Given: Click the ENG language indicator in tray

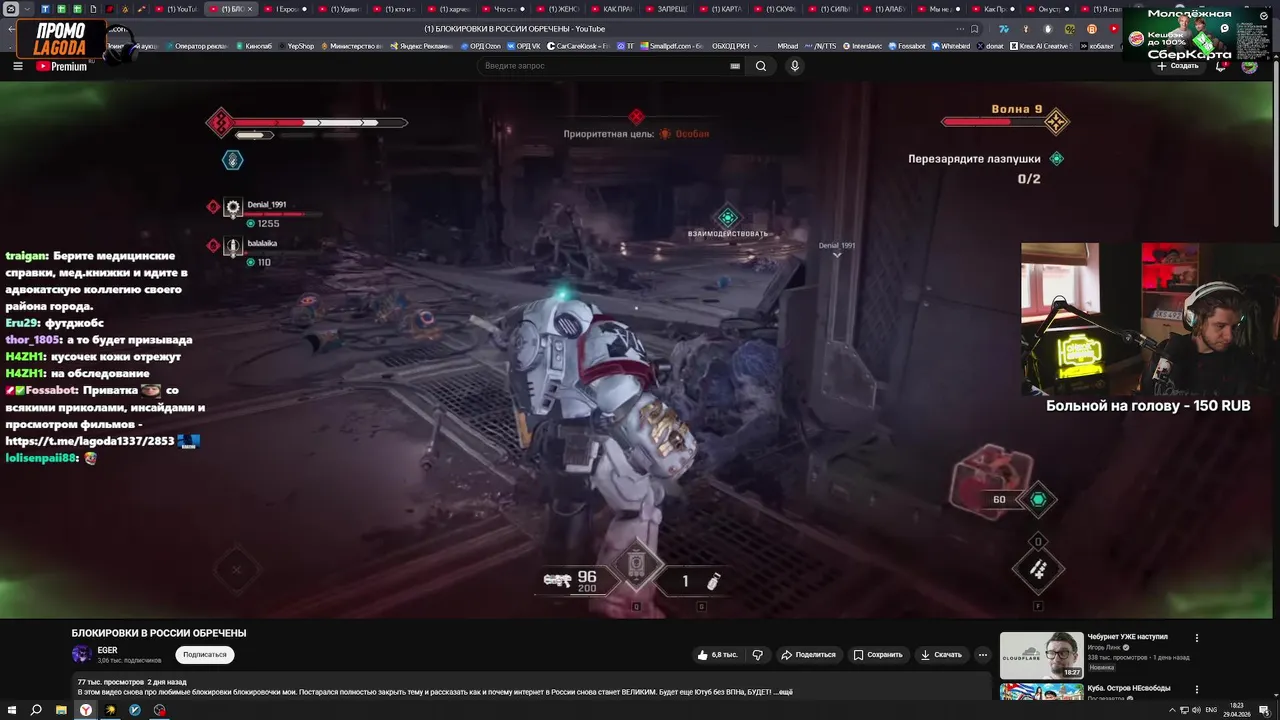Looking at the screenshot, I should pyautogui.click(x=1212, y=710).
